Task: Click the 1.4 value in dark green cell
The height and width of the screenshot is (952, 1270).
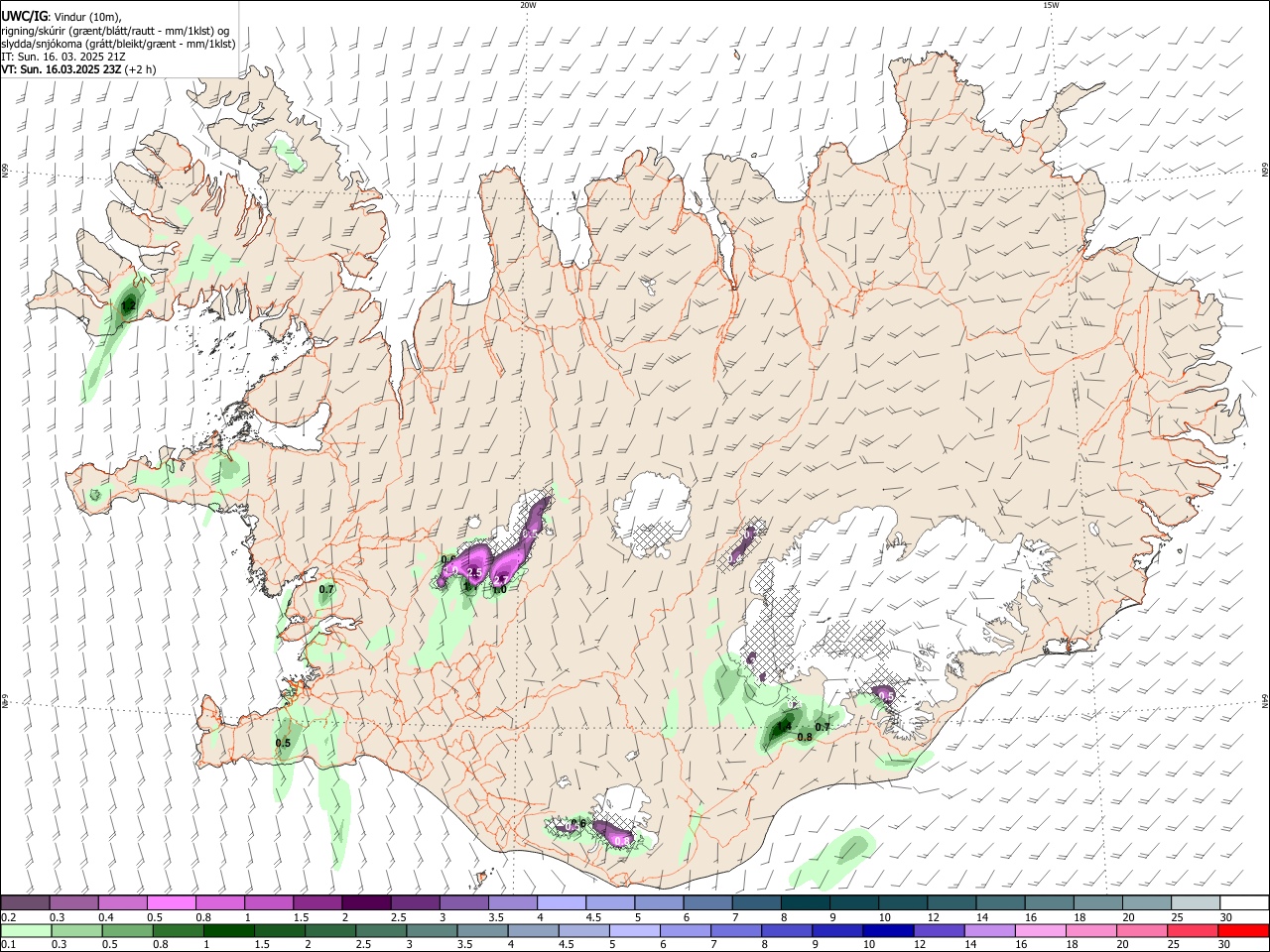Action: pyautogui.click(x=784, y=727)
